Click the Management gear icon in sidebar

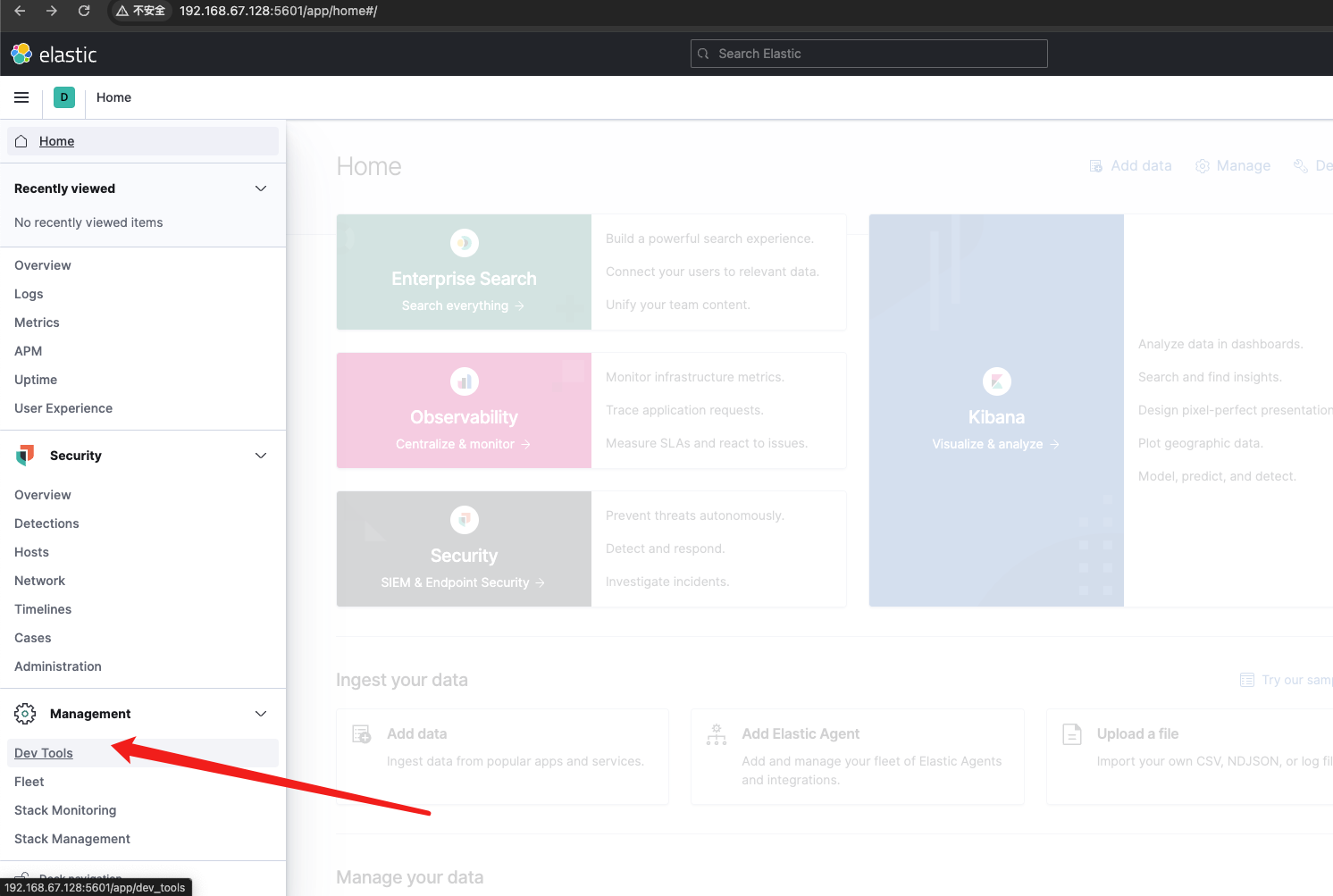point(25,714)
